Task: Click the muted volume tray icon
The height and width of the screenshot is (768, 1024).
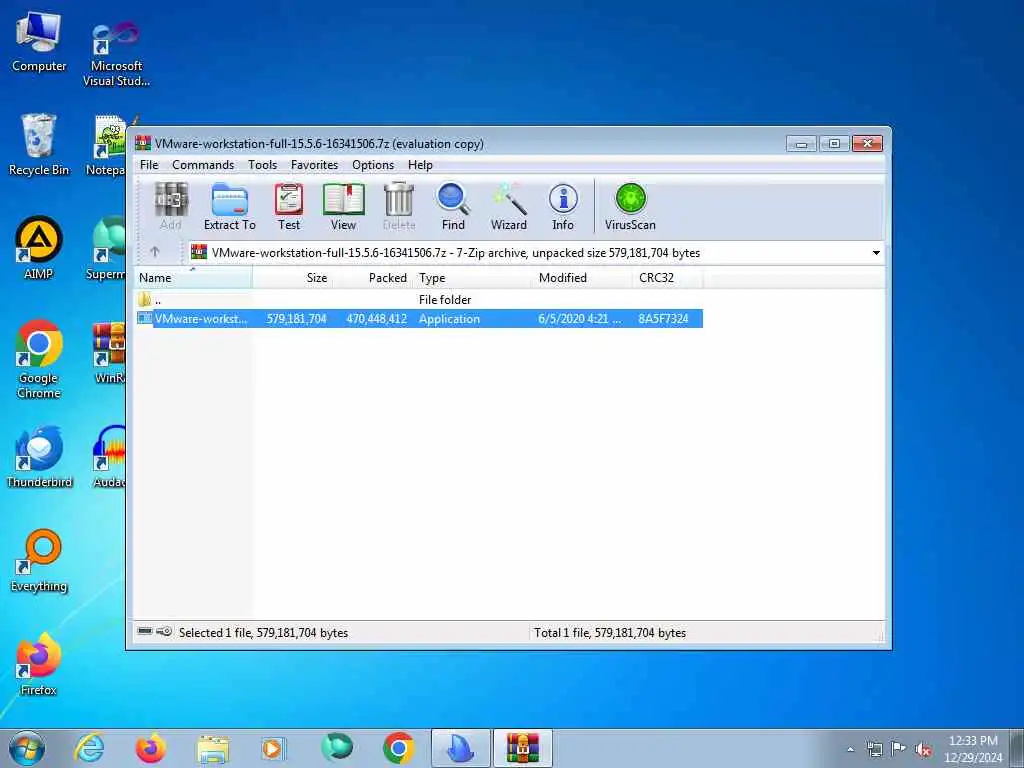Action: (x=923, y=750)
